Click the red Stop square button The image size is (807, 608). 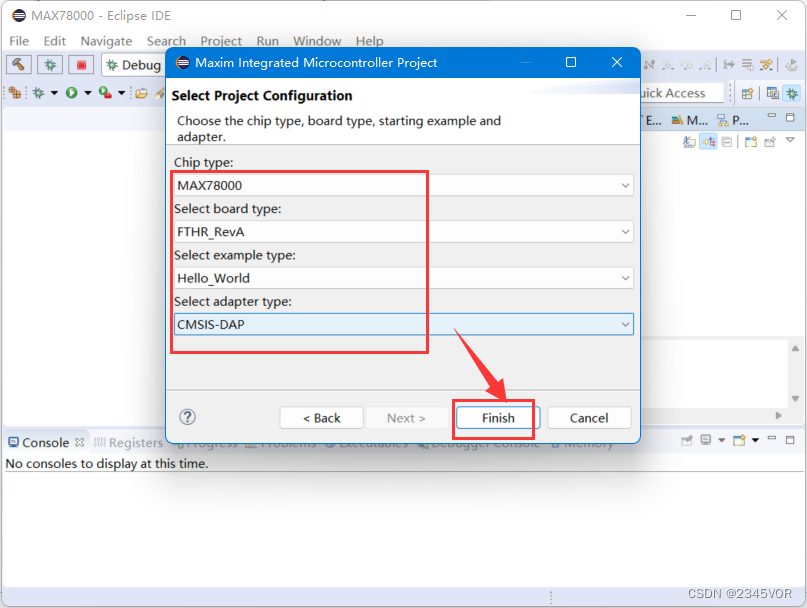click(81, 65)
